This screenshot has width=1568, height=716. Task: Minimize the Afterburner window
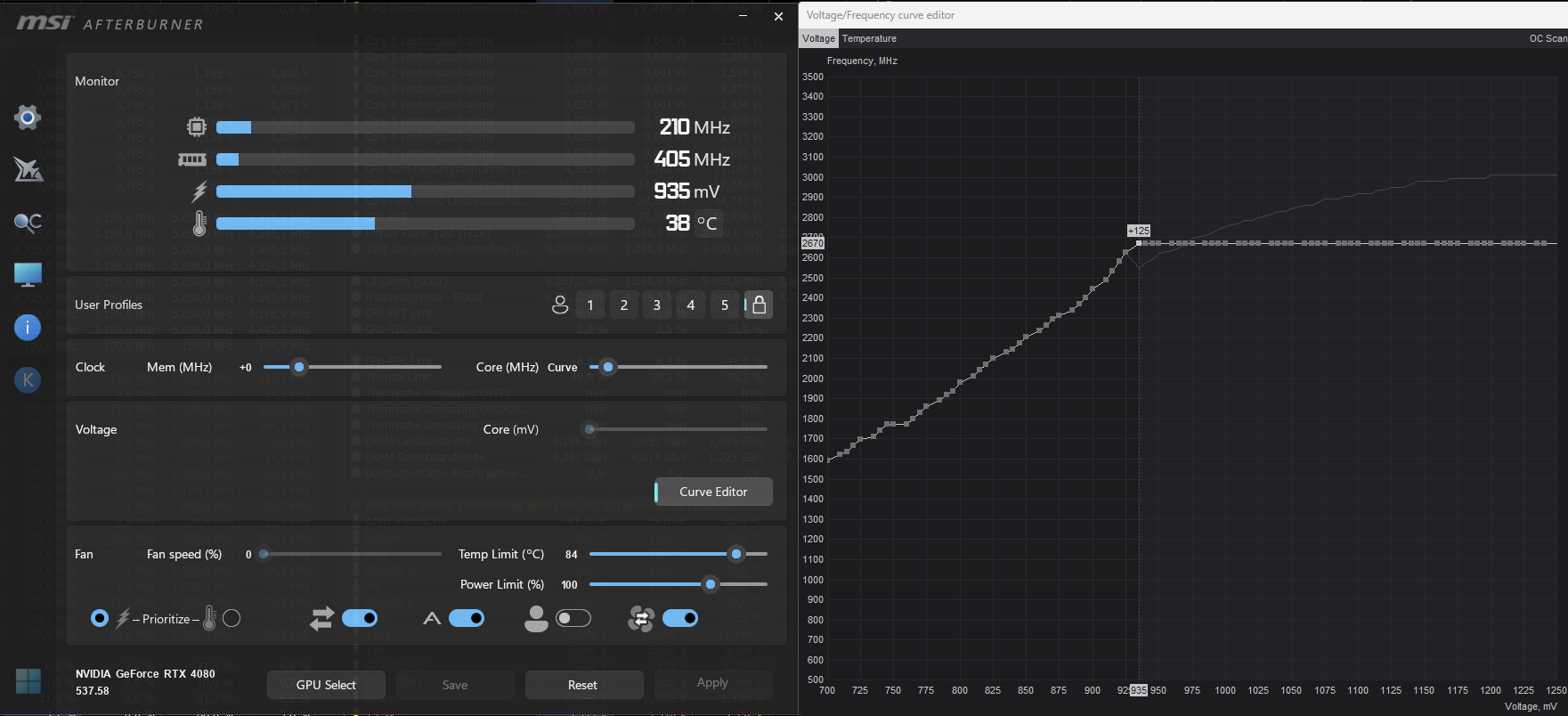pyautogui.click(x=743, y=16)
